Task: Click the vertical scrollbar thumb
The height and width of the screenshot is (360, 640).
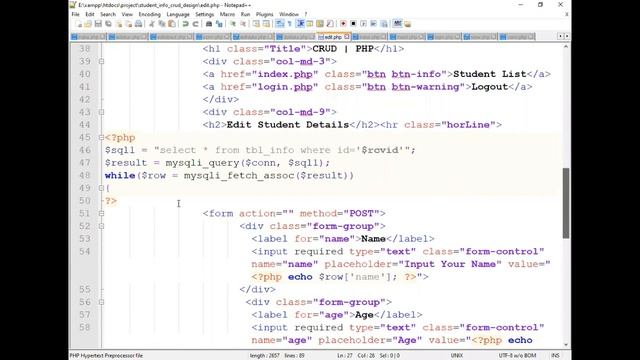Action: [566, 203]
